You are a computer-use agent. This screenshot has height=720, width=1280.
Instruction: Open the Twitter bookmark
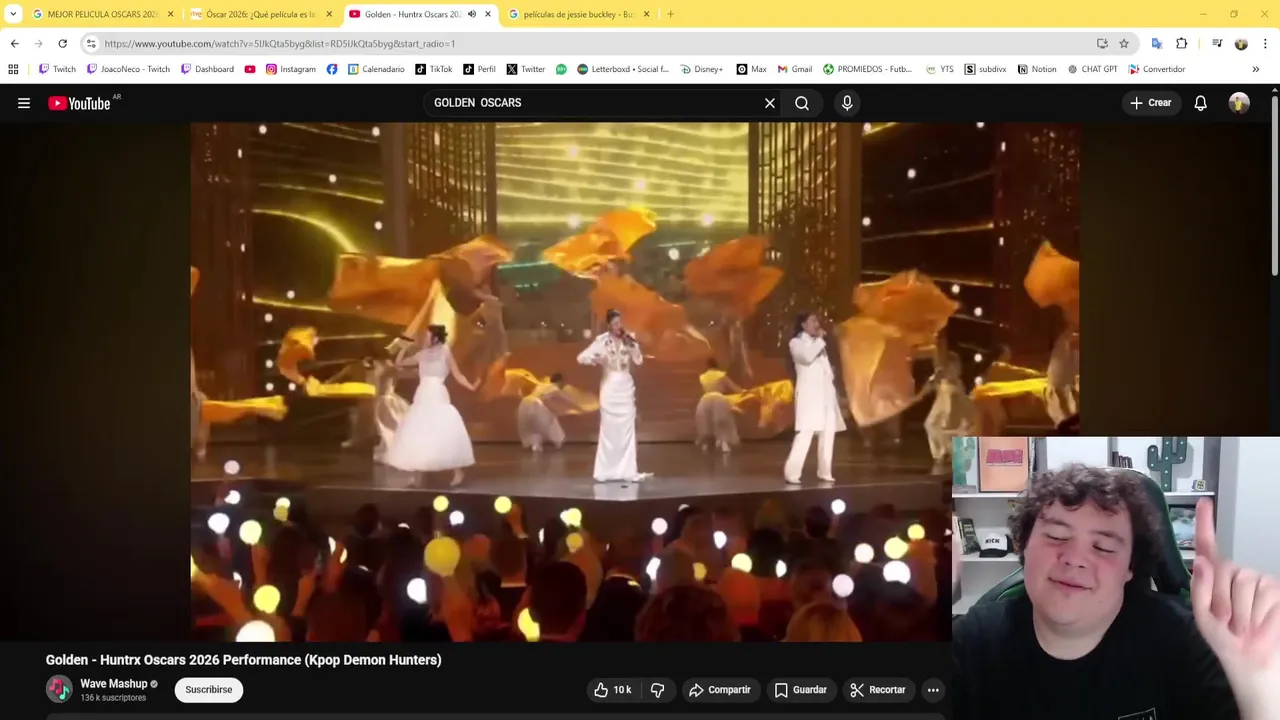[525, 69]
